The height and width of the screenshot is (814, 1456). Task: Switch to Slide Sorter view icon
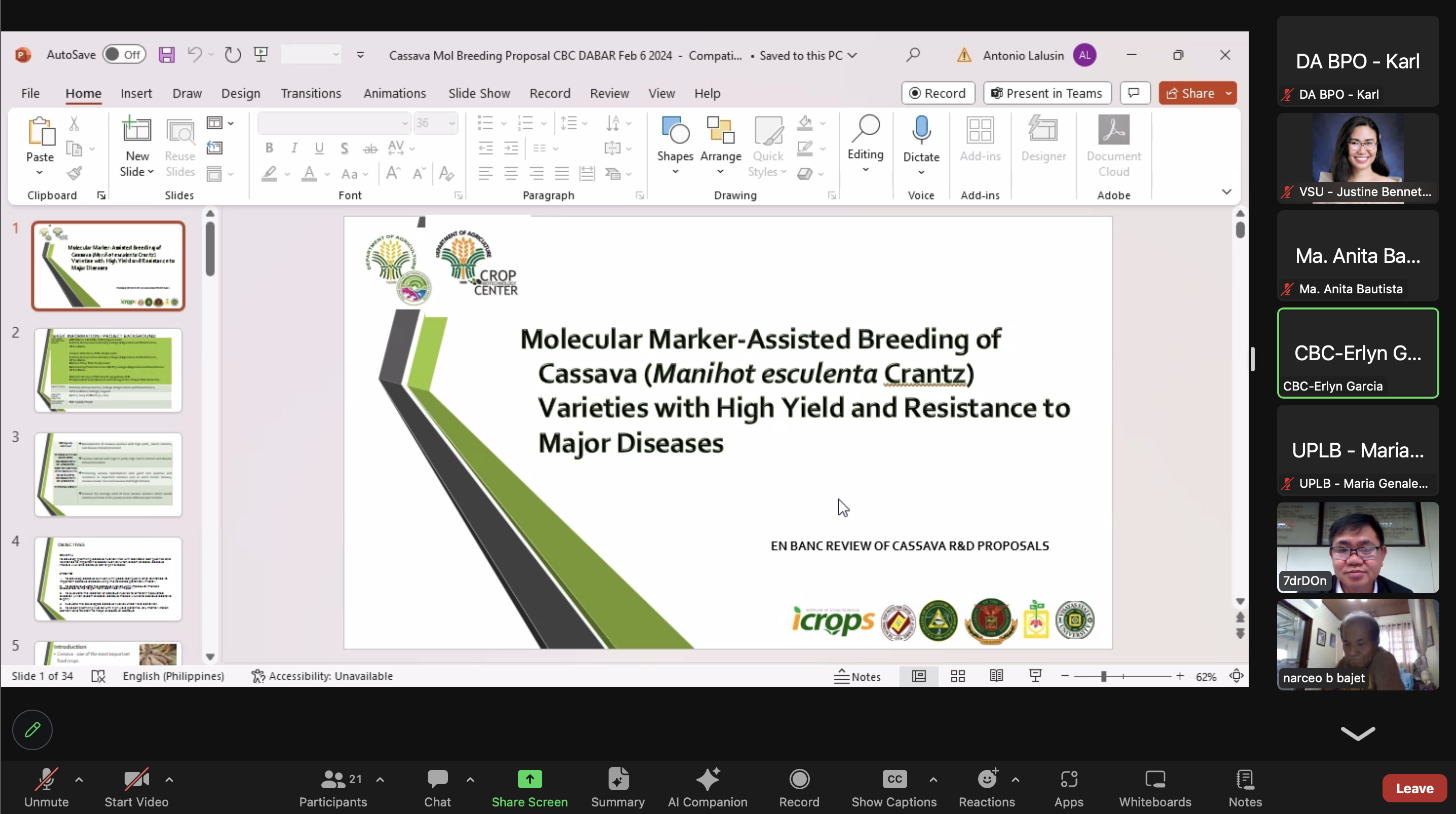[x=957, y=676]
